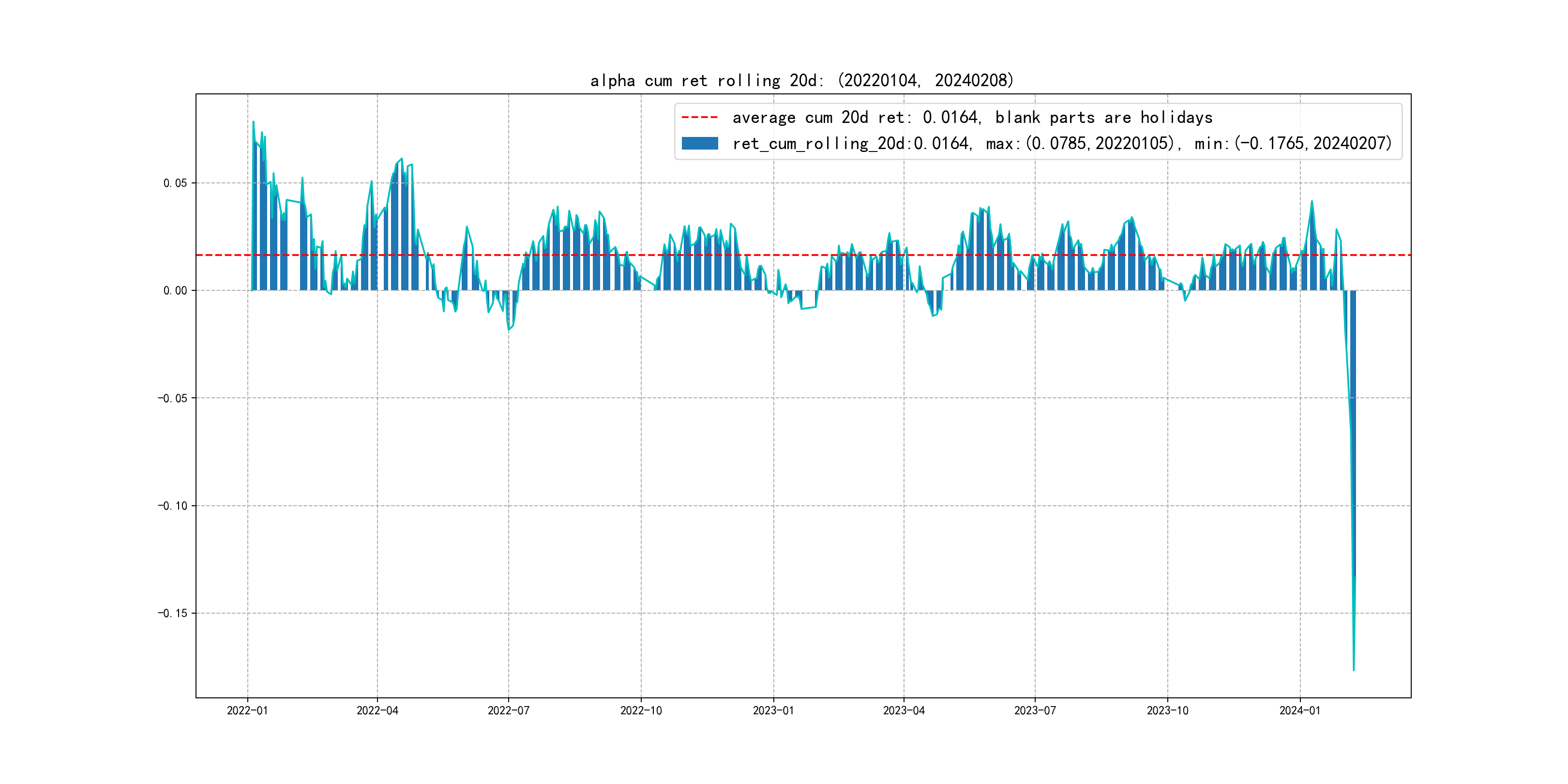Click the blue bar legend swatch
The height and width of the screenshot is (784, 1568).
(x=699, y=144)
